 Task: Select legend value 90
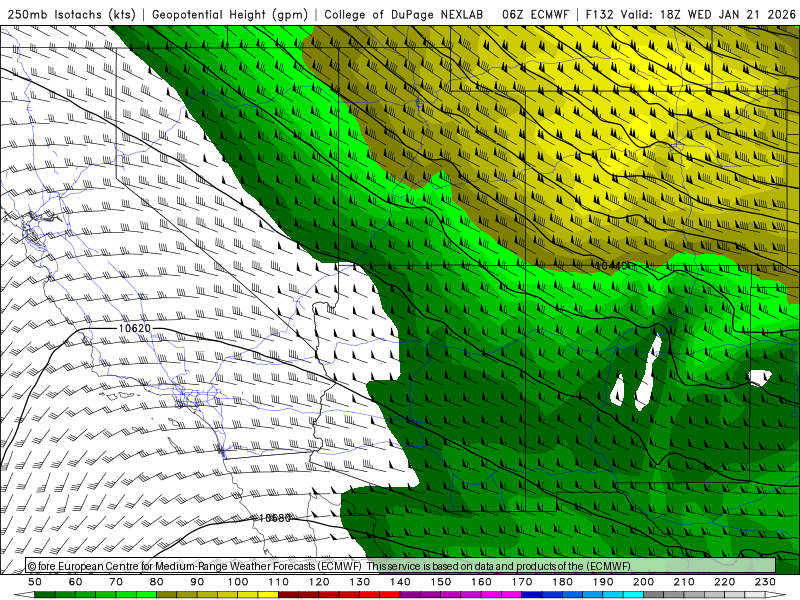pos(197,582)
